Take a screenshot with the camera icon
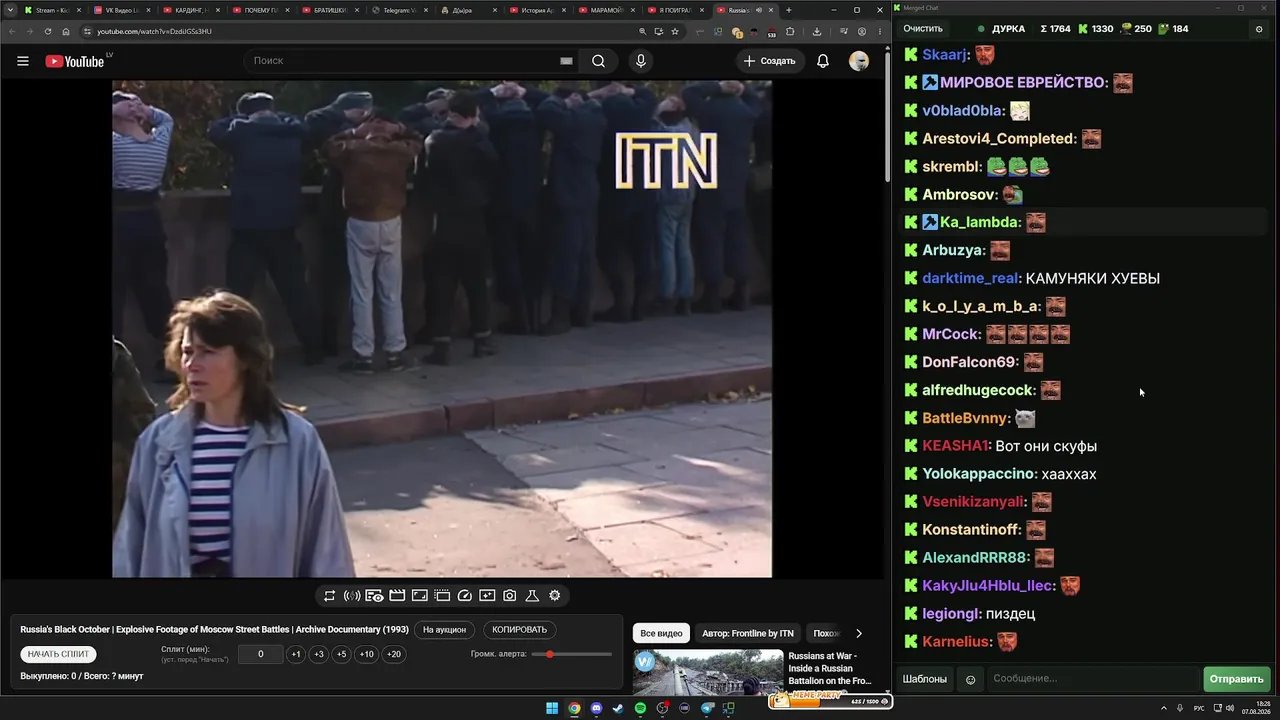 pos(509,596)
